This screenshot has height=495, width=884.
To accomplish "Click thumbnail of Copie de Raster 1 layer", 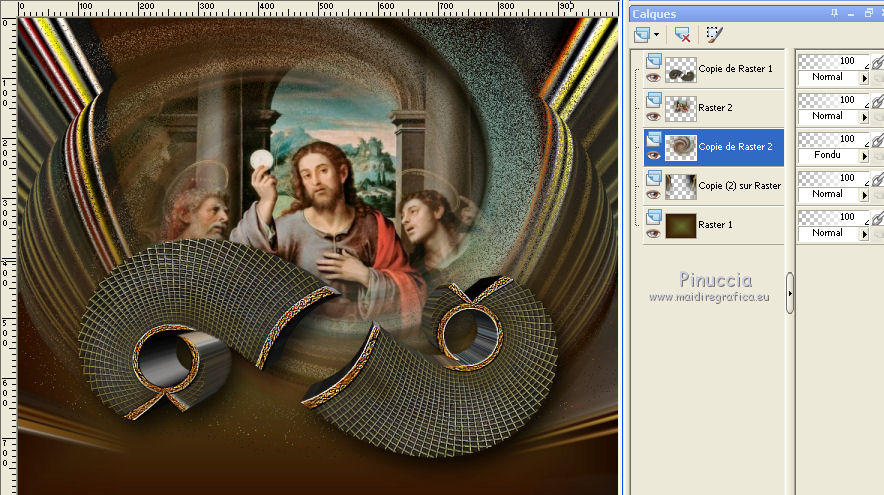I will point(680,70).
